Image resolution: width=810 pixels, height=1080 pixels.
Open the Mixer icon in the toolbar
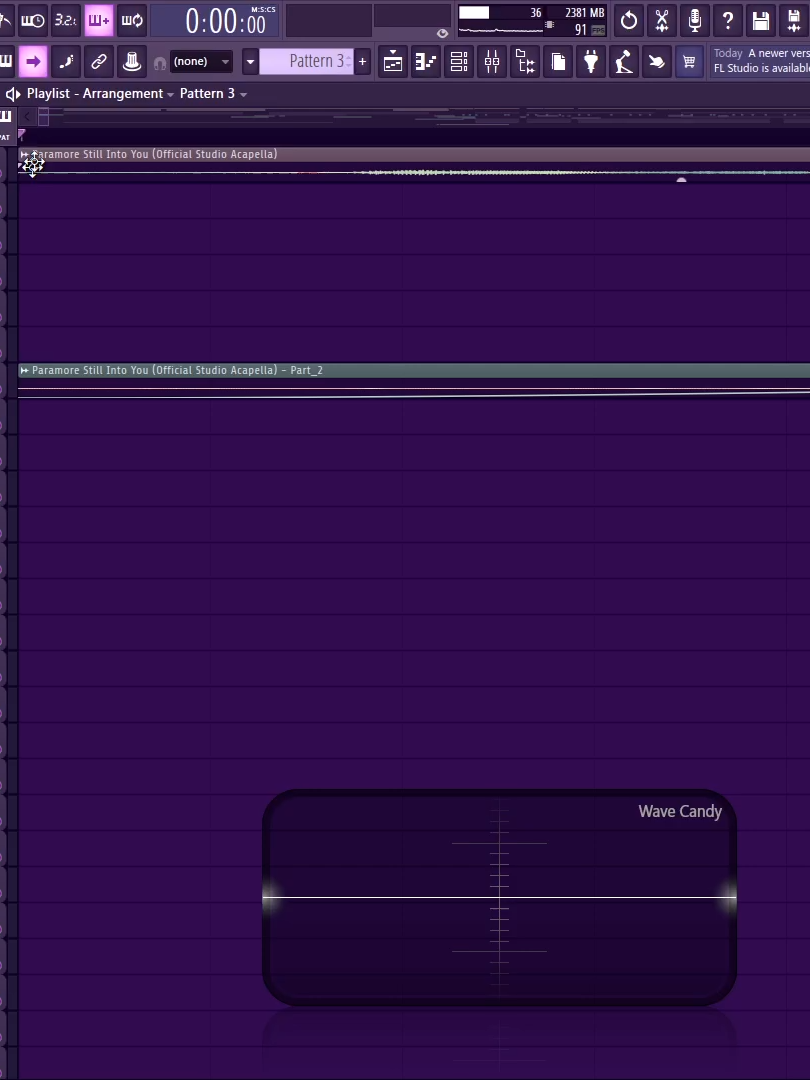coord(491,61)
